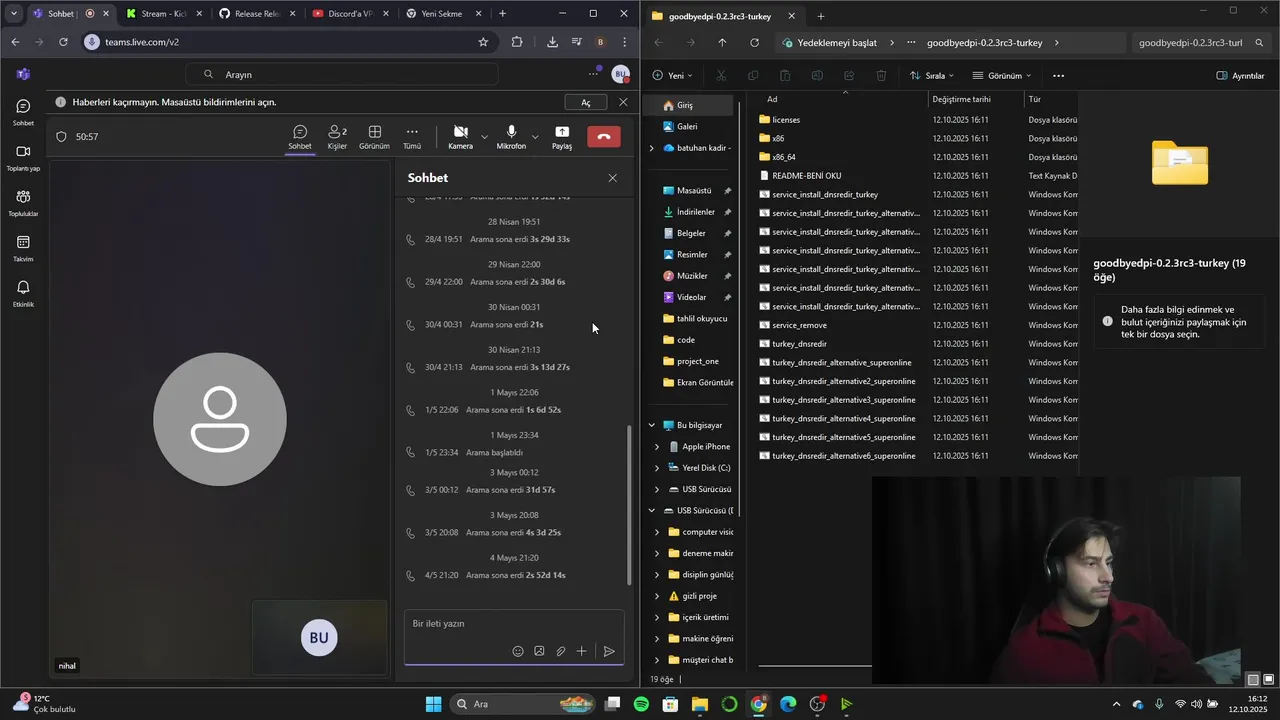Refresh the File Explorer folder

754,43
